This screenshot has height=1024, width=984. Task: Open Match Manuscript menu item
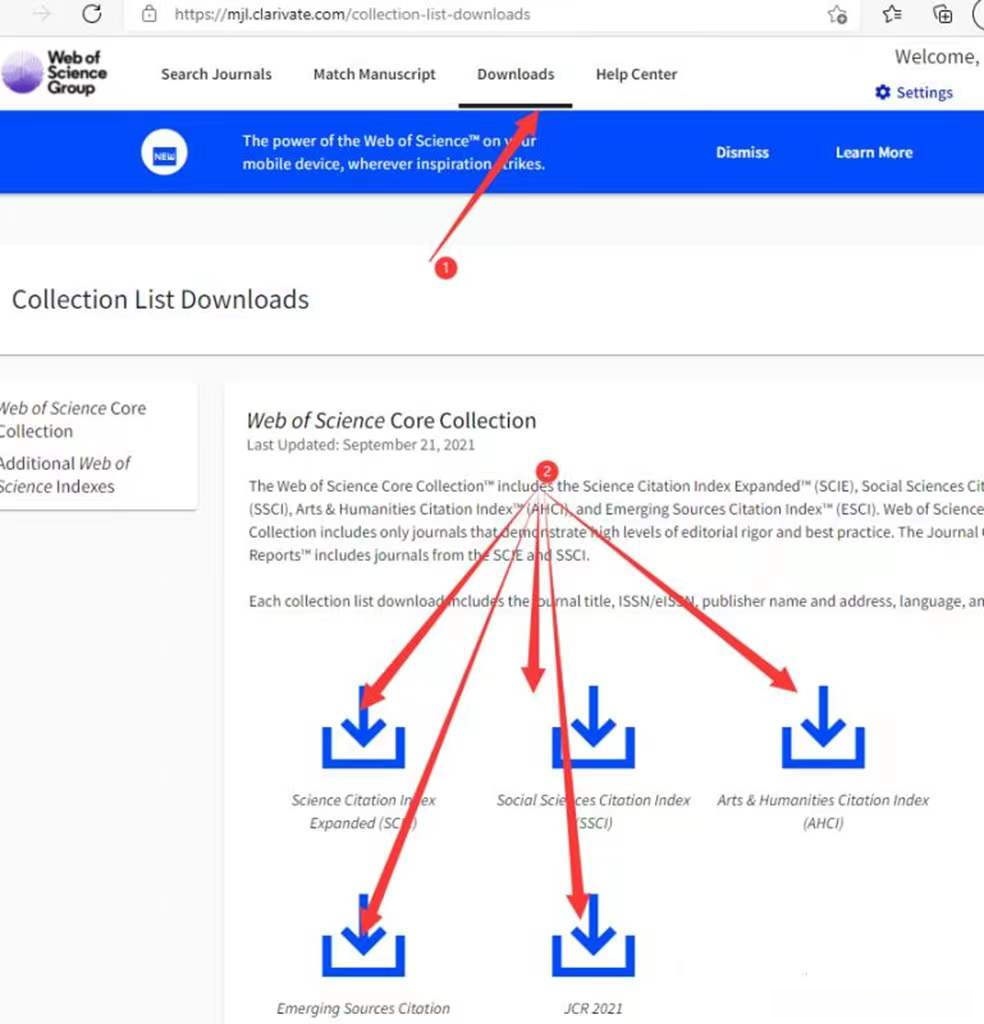pos(374,74)
